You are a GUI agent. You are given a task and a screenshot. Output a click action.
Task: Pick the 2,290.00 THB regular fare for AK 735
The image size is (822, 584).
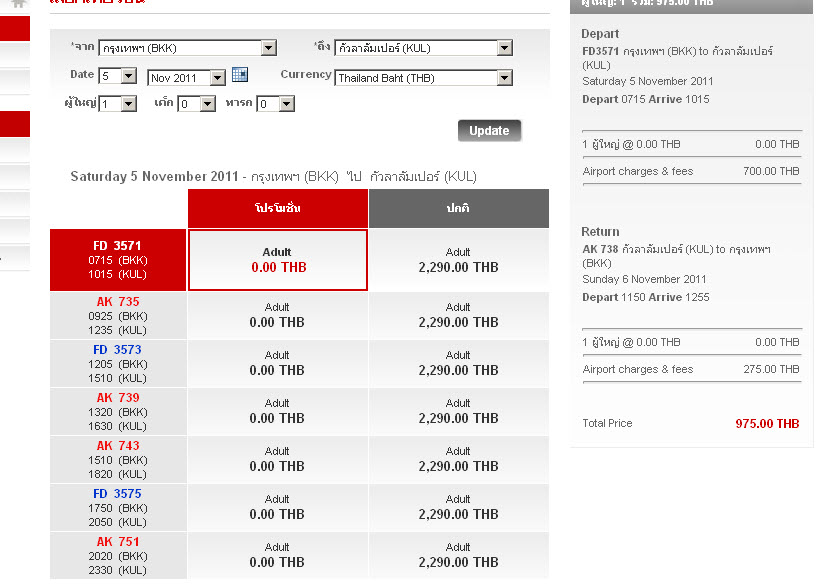coord(459,316)
